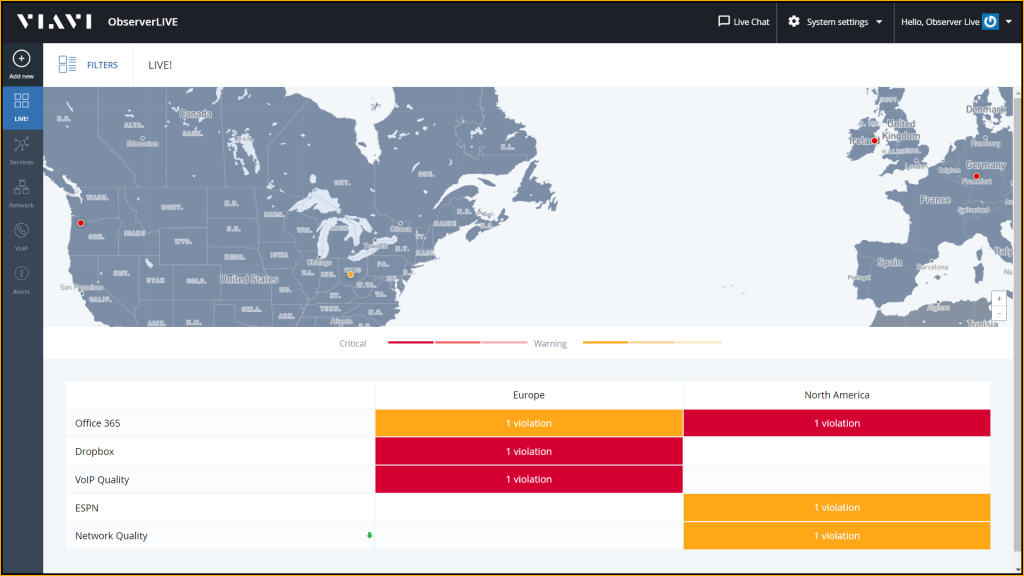
Task: Open Office 365 Europe violation cell
Action: [529, 423]
